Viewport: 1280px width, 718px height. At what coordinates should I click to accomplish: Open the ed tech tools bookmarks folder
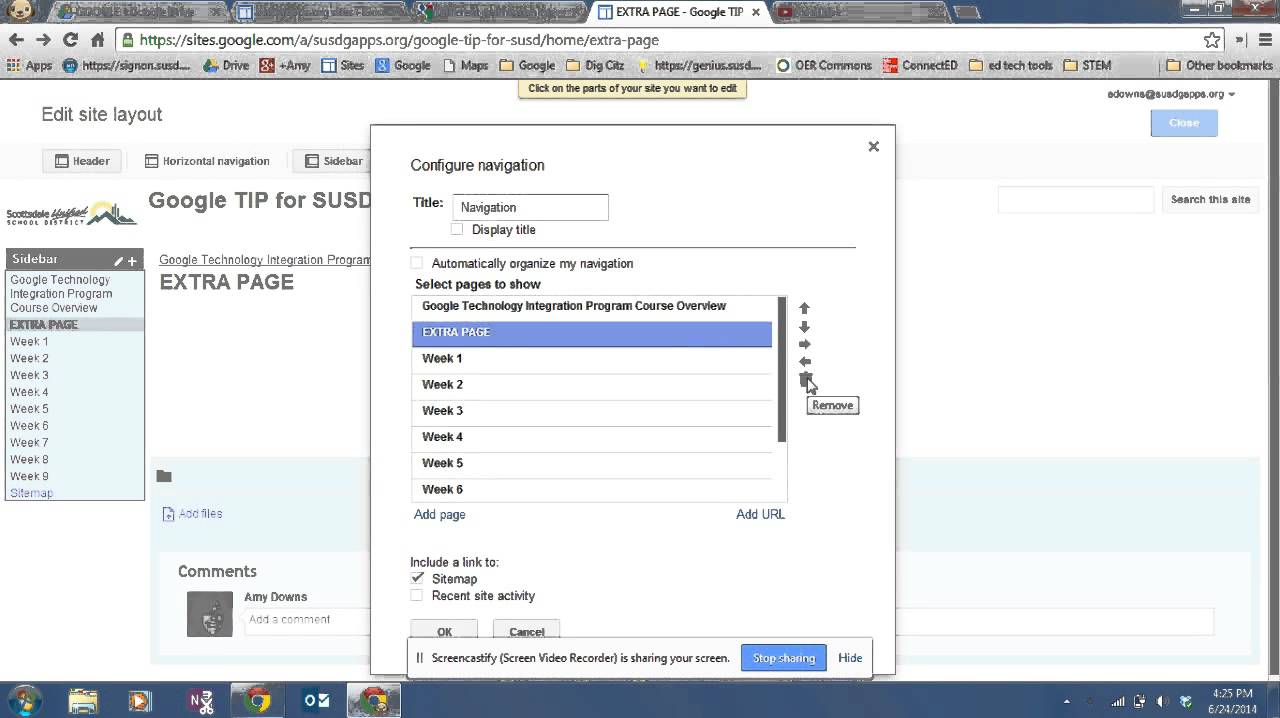pyautogui.click(x=1010, y=65)
